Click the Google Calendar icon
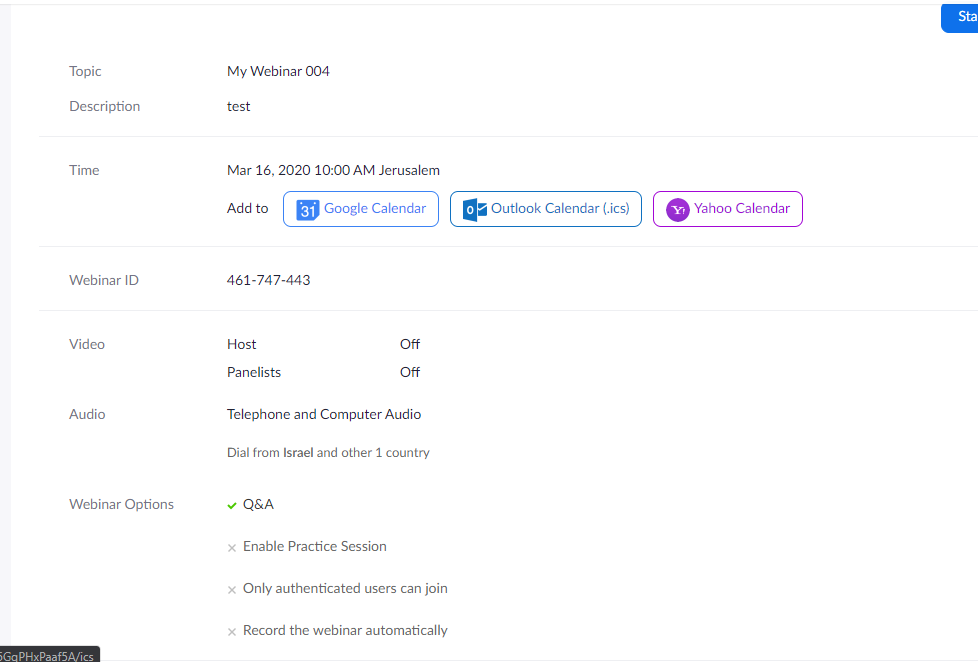978x662 pixels. [307, 209]
